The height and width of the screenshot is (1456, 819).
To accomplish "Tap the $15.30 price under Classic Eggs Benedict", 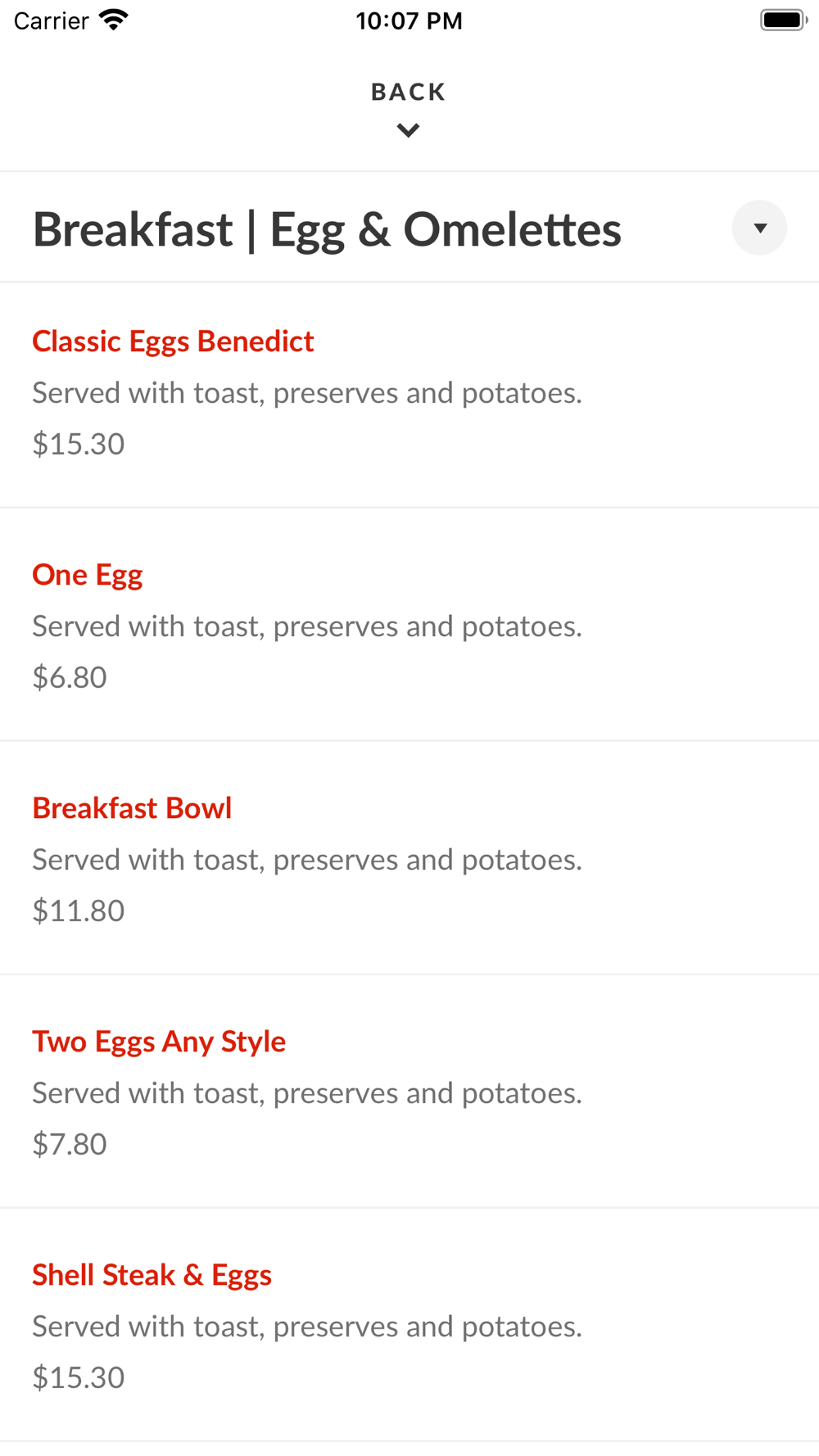I will pyautogui.click(x=79, y=444).
